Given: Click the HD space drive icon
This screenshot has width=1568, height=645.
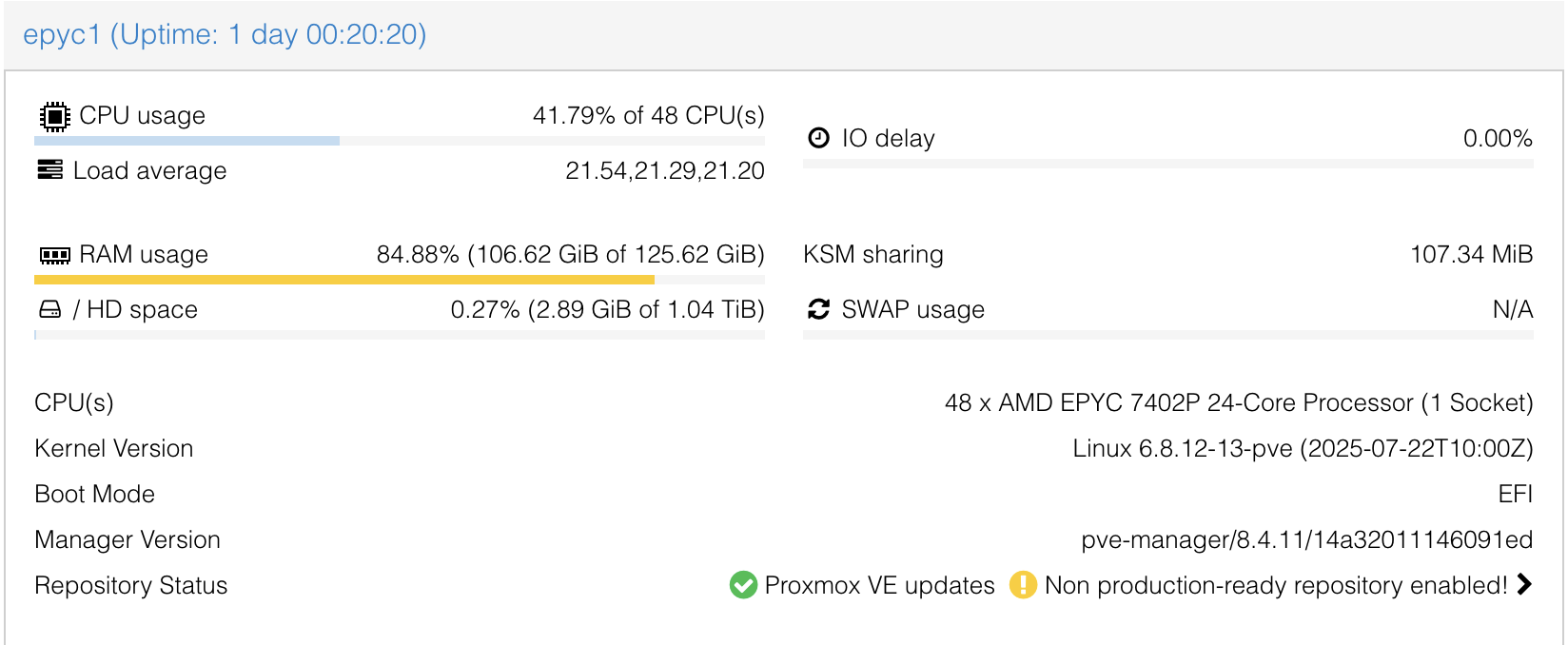Looking at the screenshot, I should [x=49, y=310].
